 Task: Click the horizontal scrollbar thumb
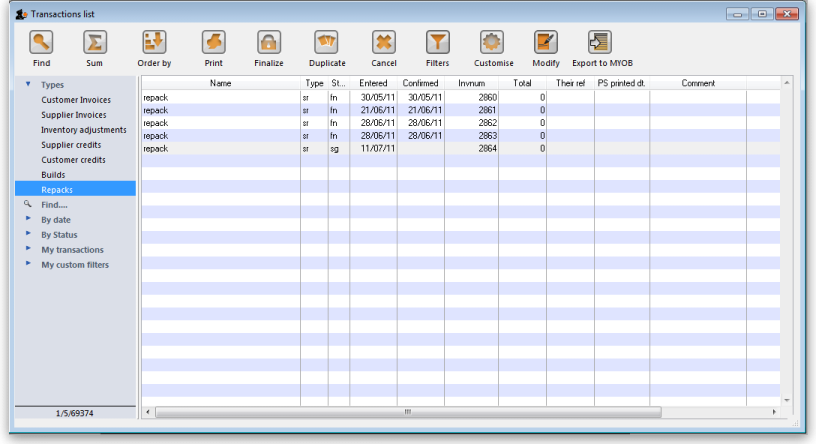[x=407, y=412]
